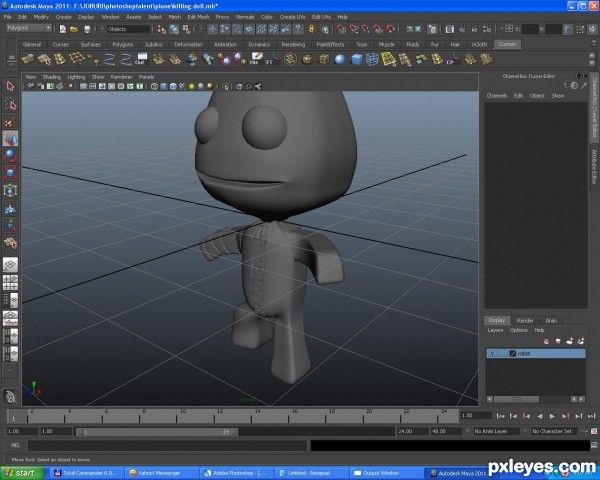Toggle Select by object type mode
This screenshot has height=480, width=600.
[174, 29]
